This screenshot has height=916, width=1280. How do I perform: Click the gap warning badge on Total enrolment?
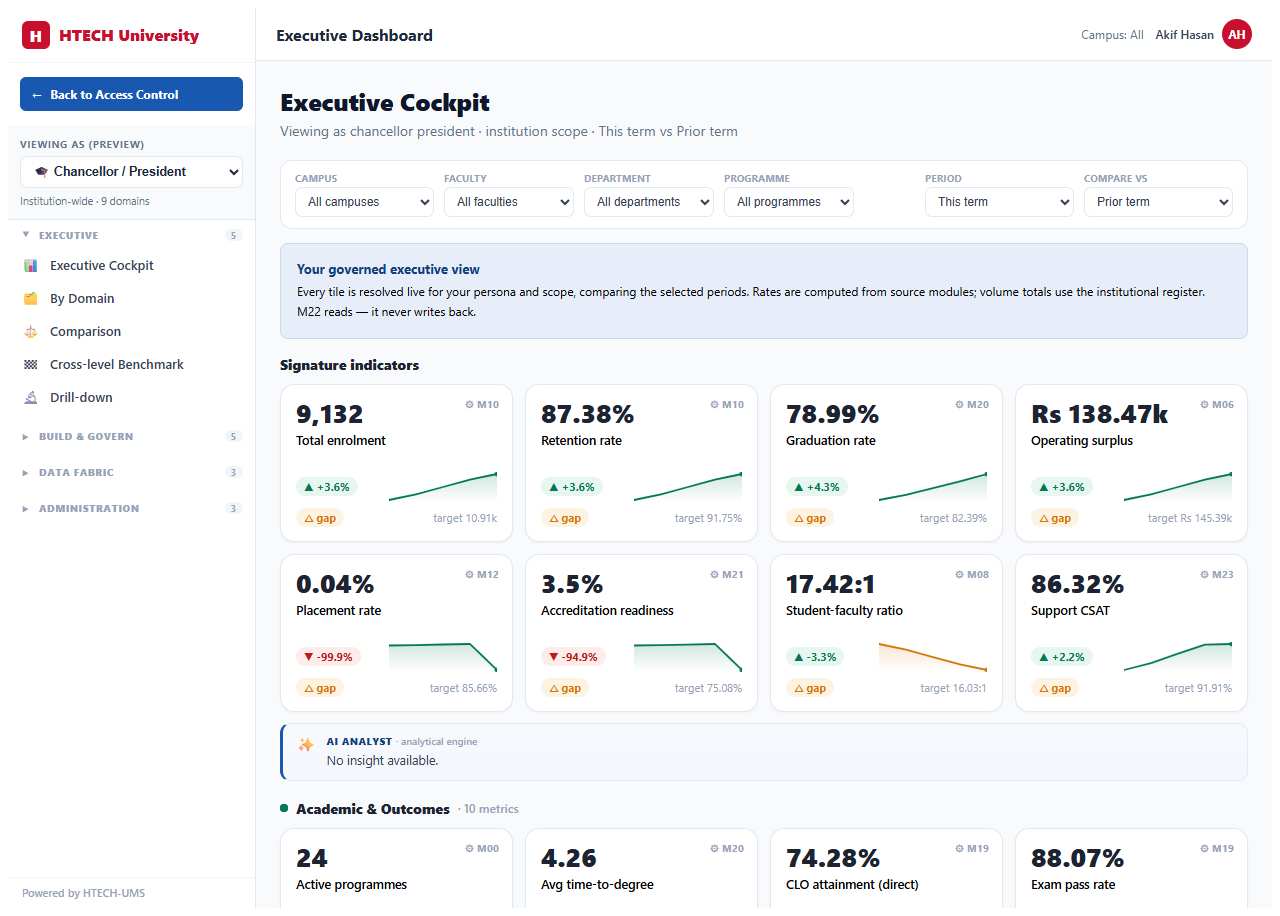pos(320,518)
